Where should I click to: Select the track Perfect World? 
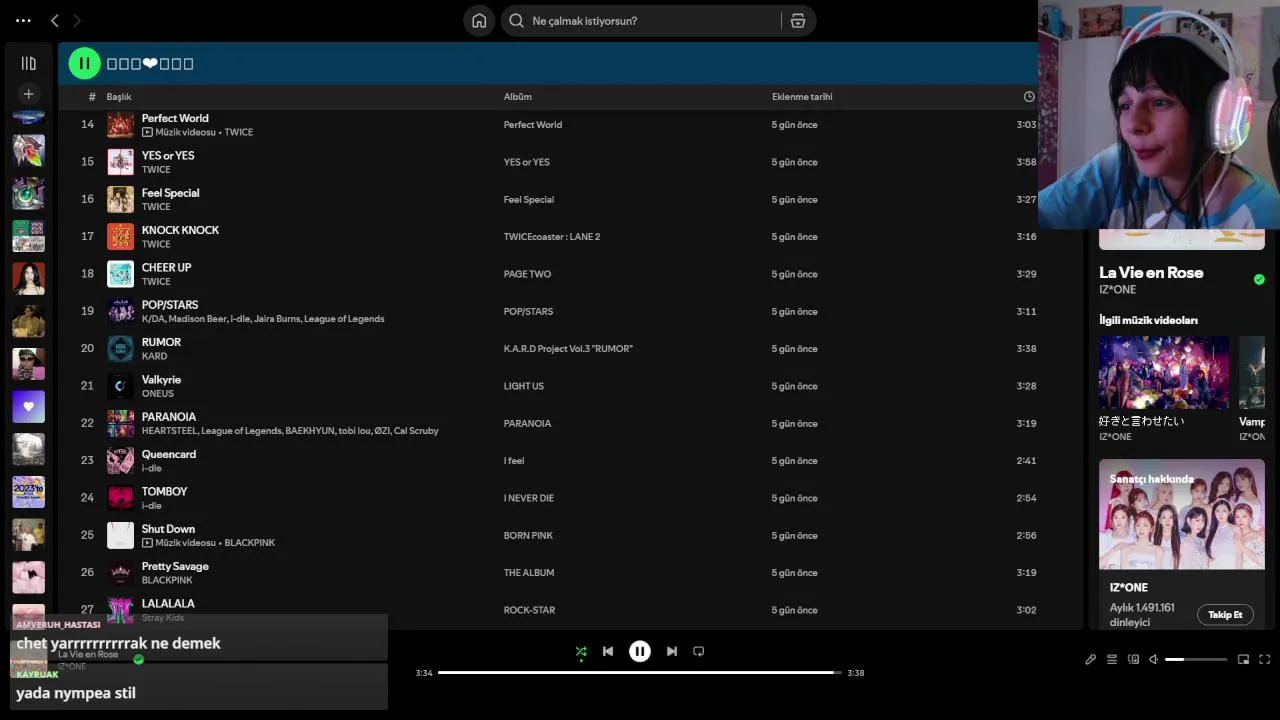(x=175, y=118)
